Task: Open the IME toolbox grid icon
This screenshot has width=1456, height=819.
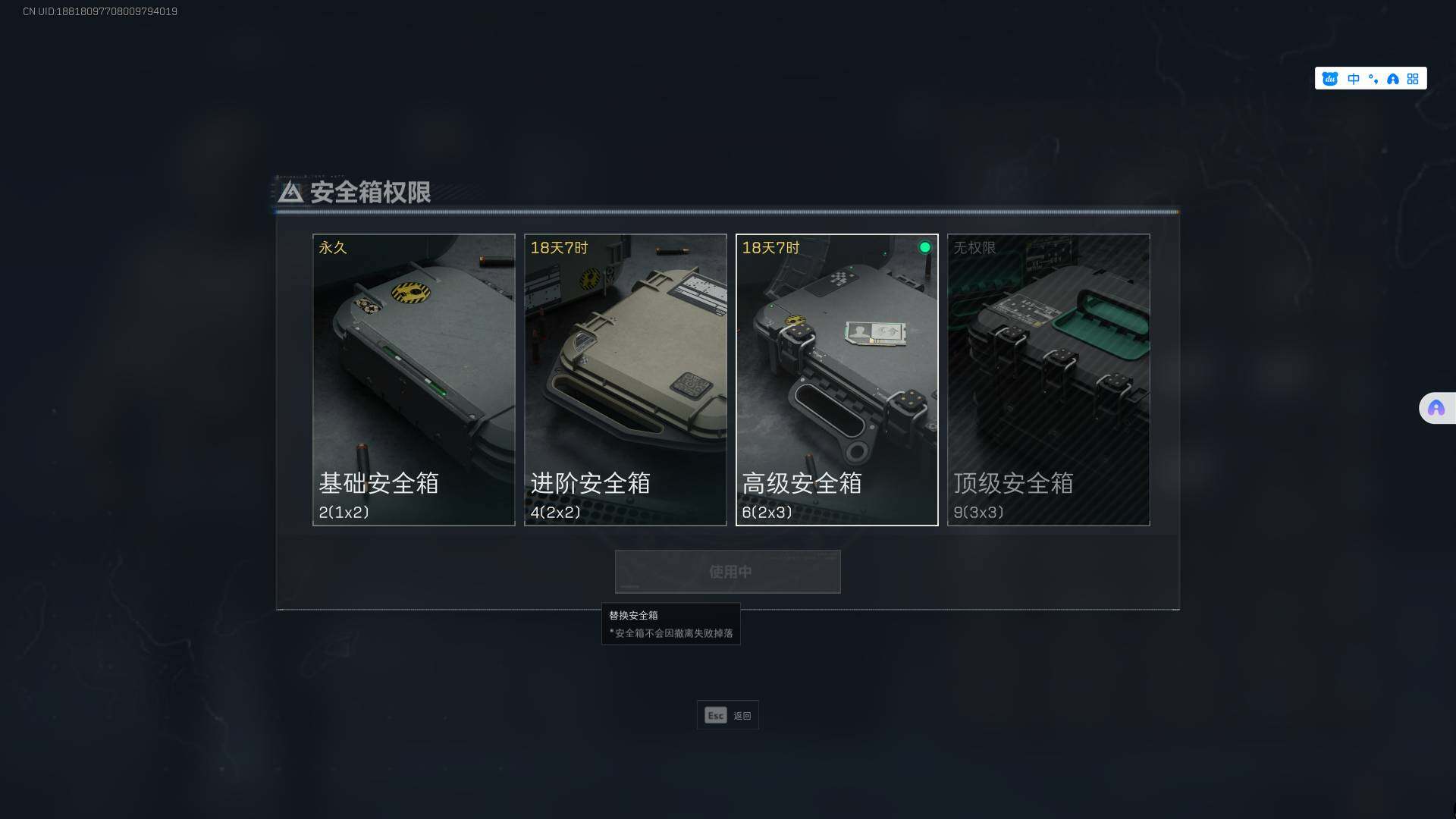Action: pyautogui.click(x=1413, y=79)
